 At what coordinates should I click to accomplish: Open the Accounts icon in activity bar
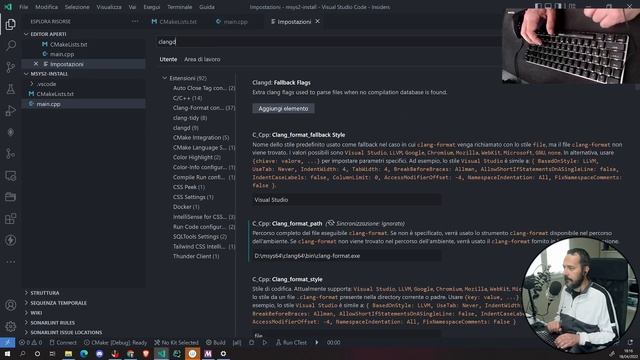11,305
